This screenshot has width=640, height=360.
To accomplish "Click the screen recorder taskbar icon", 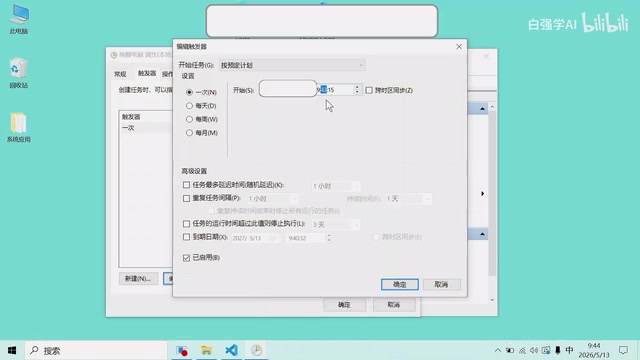I will point(182,351).
